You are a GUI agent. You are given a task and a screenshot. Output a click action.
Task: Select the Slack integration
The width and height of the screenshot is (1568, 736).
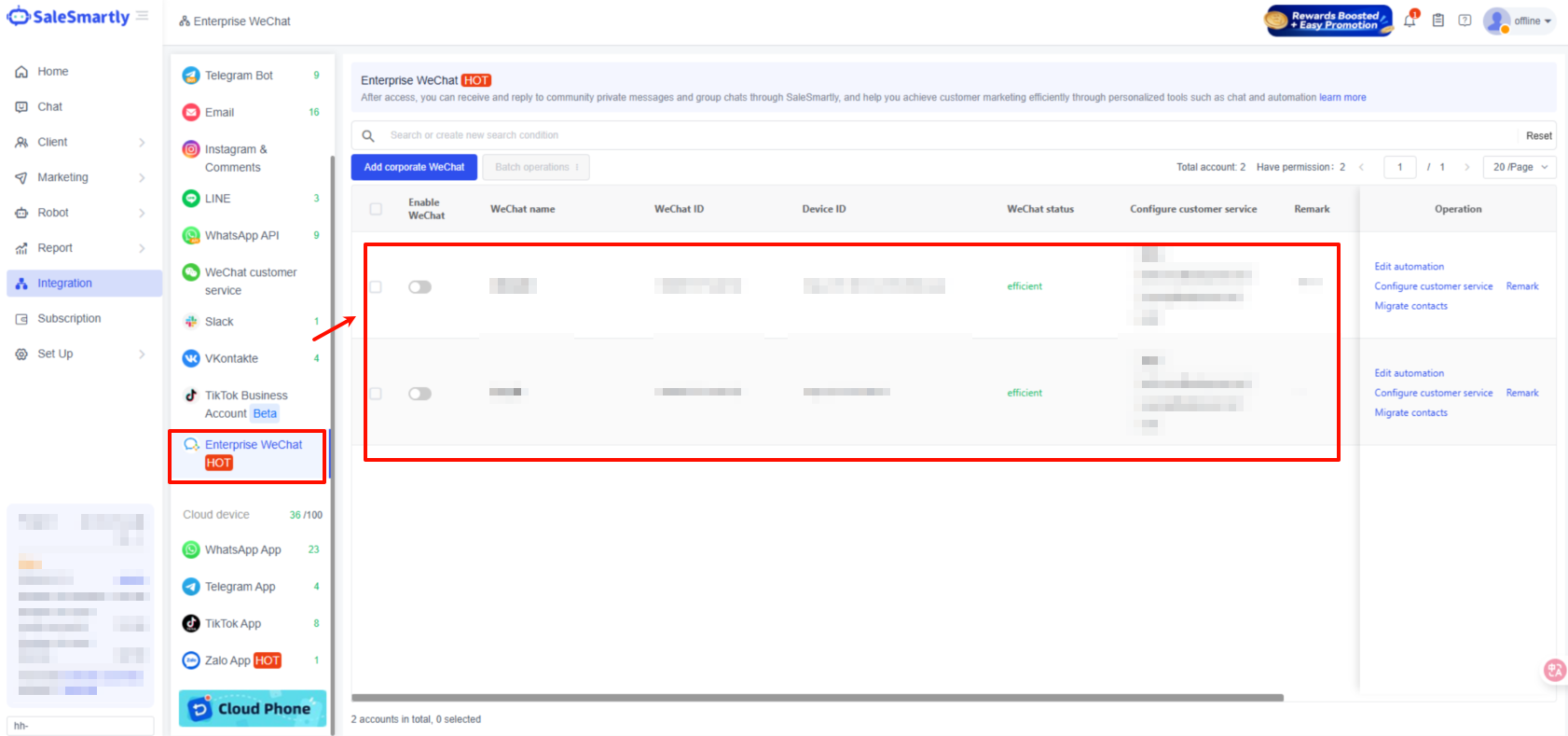tap(219, 322)
